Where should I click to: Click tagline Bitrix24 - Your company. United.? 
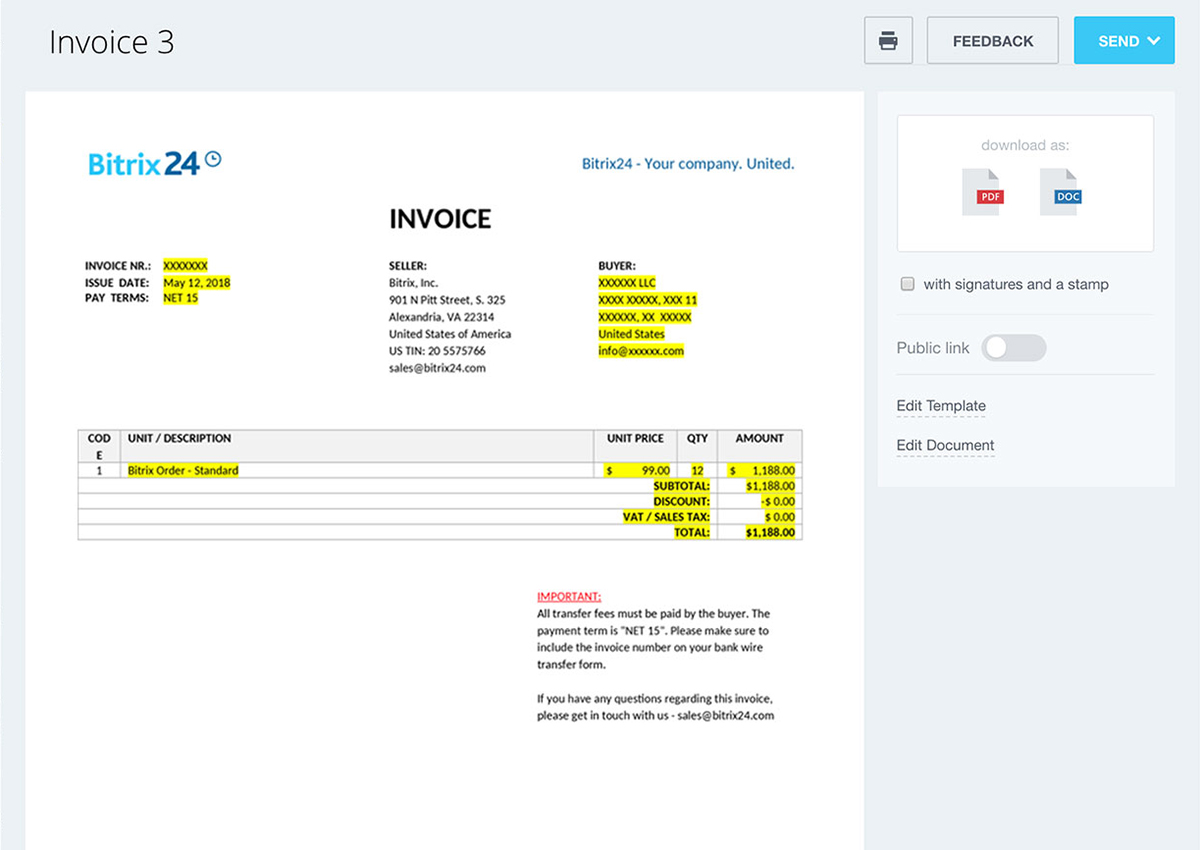click(688, 163)
